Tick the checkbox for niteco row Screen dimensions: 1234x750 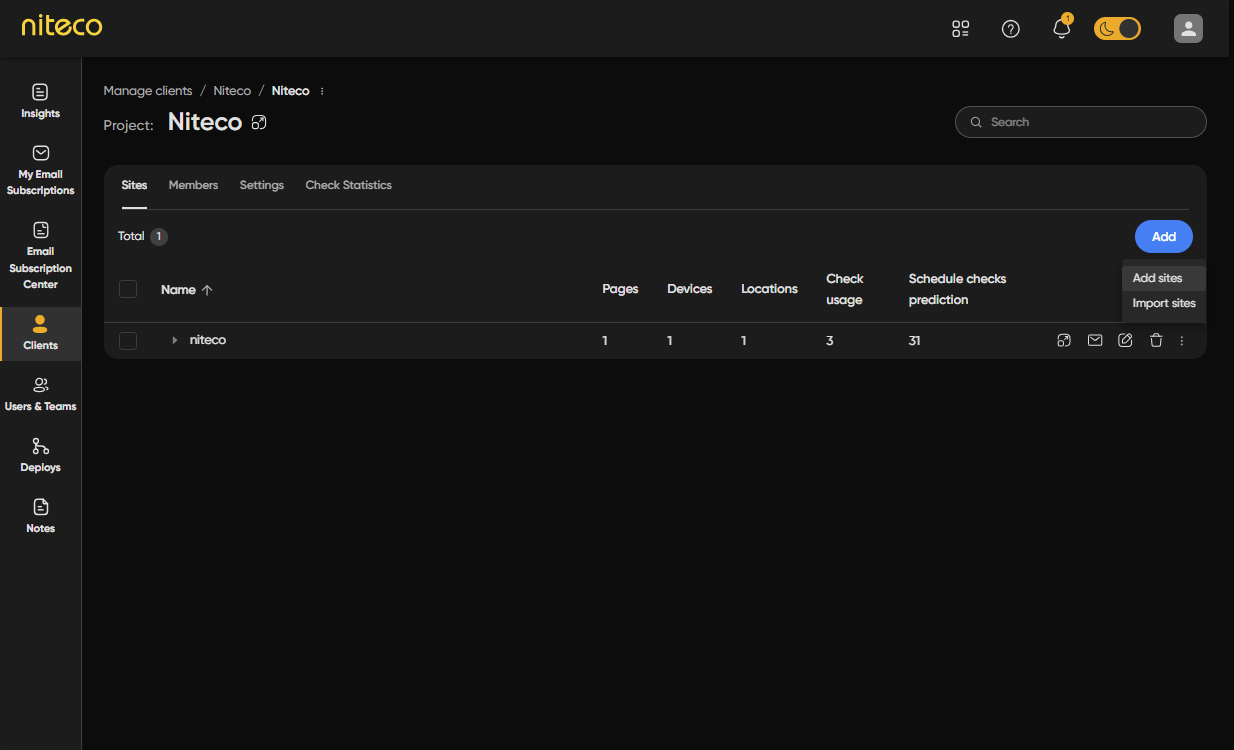click(128, 341)
